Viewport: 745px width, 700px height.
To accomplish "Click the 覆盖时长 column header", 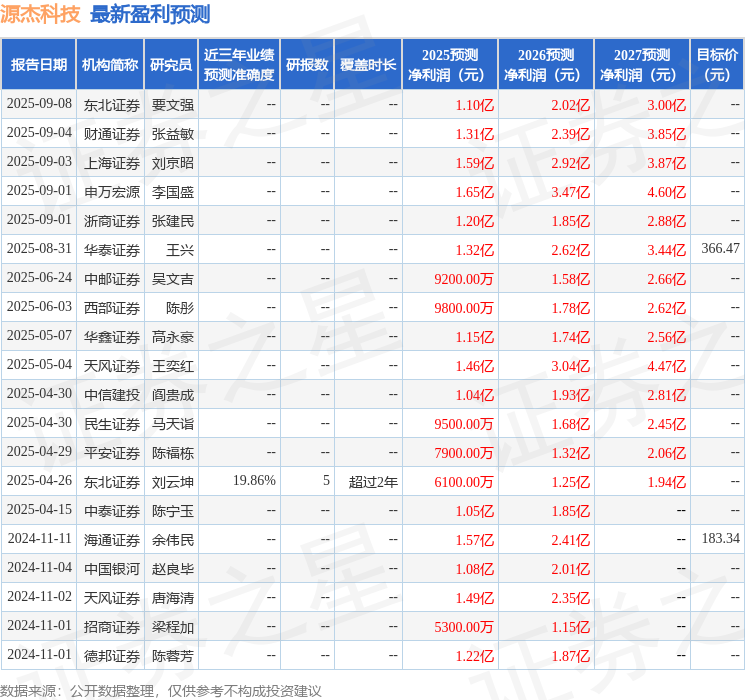I will click(x=368, y=65).
